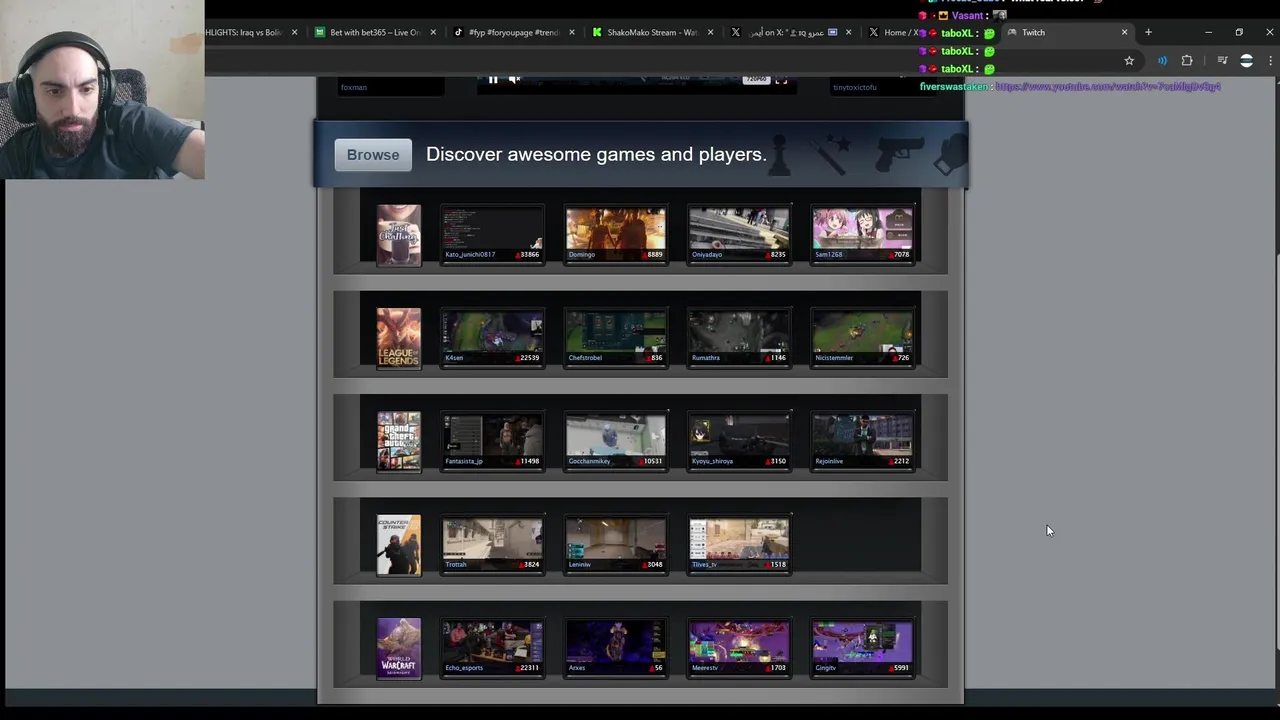This screenshot has width=1280, height=720.
Task: Open Tiives_tv's stream thumbnail
Action: click(x=739, y=545)
